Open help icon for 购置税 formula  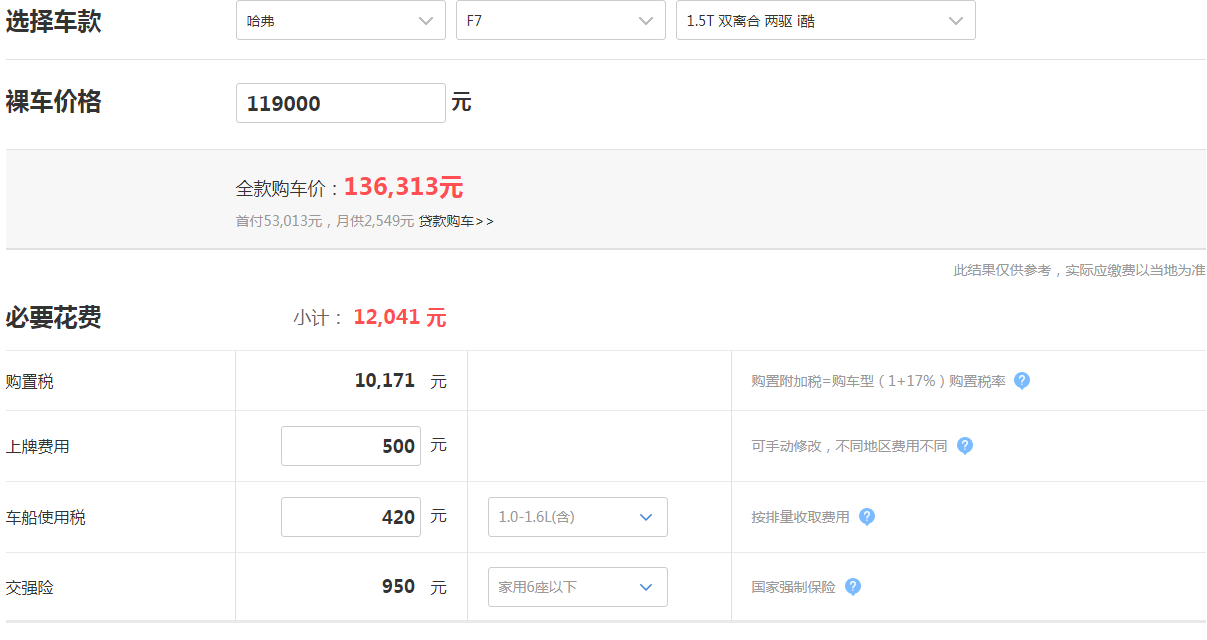pos(1022,380)
